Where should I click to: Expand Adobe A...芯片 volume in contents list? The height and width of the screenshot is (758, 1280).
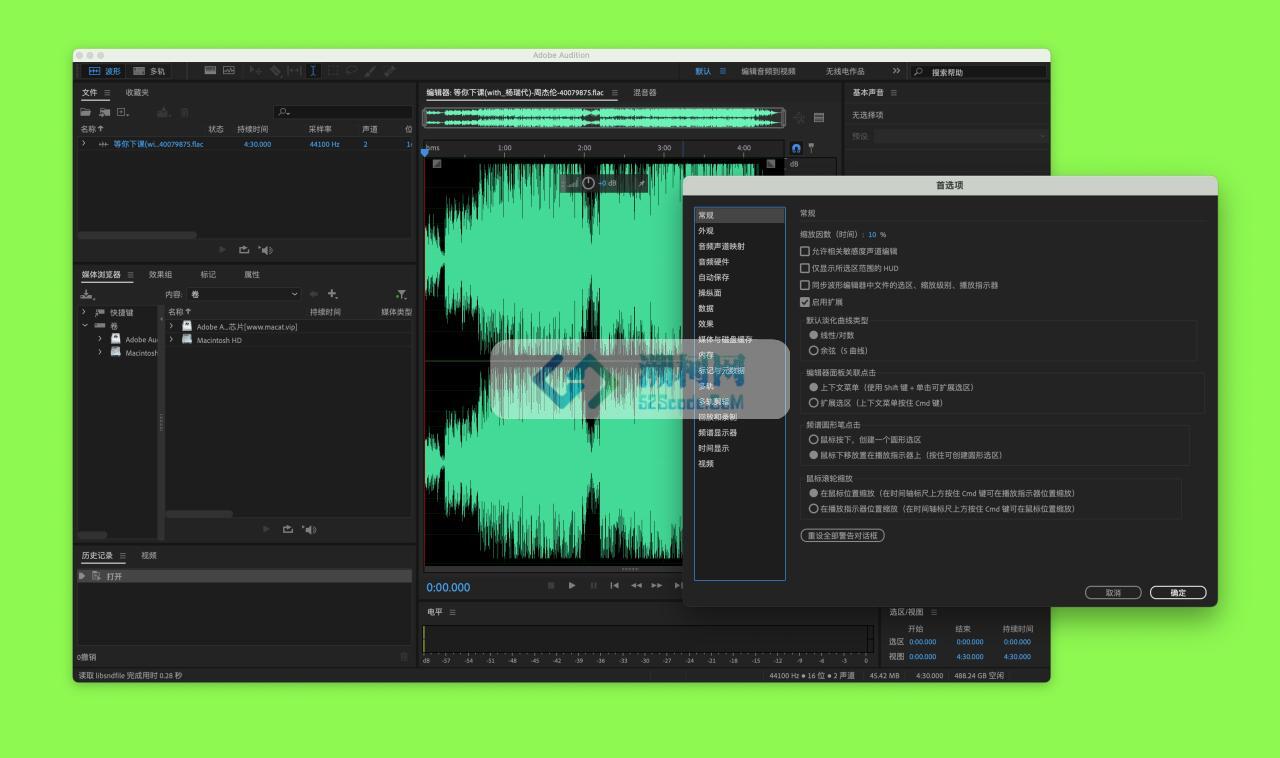tap(172, 326)
